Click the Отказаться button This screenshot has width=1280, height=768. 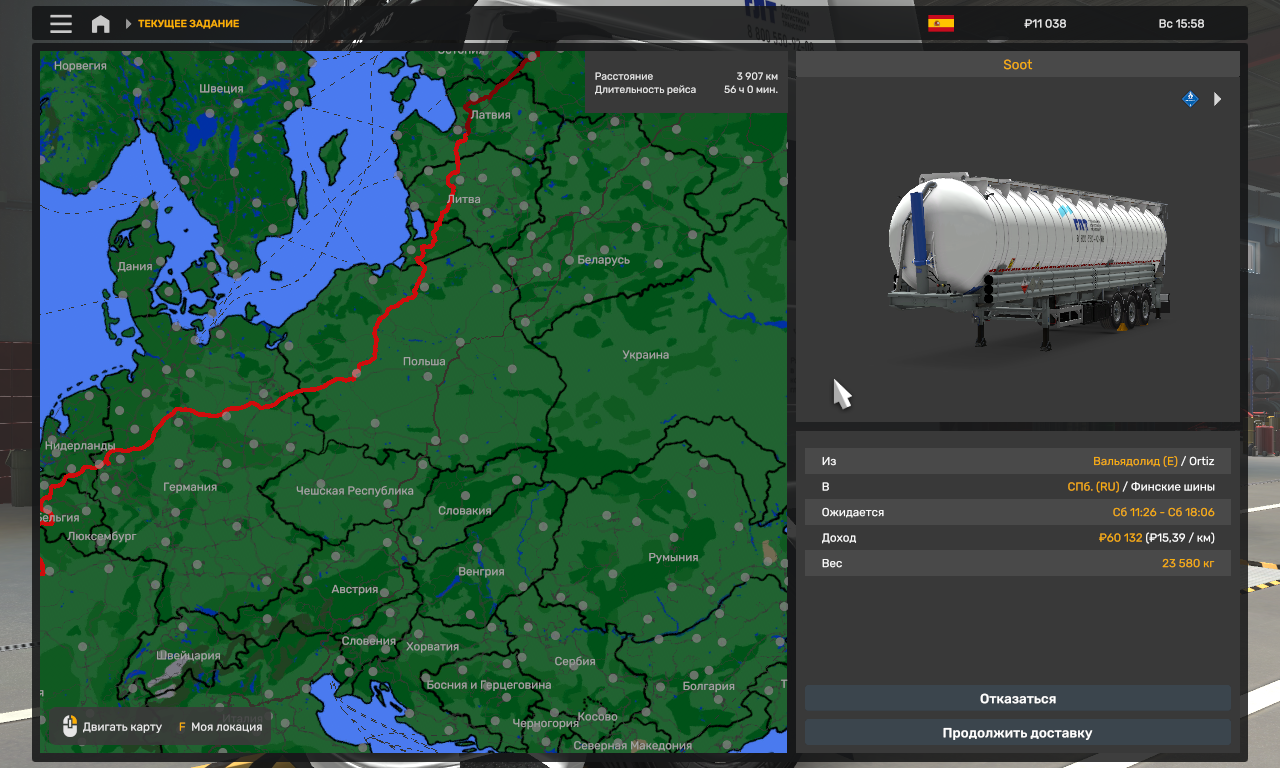[x=1018, y=699]
